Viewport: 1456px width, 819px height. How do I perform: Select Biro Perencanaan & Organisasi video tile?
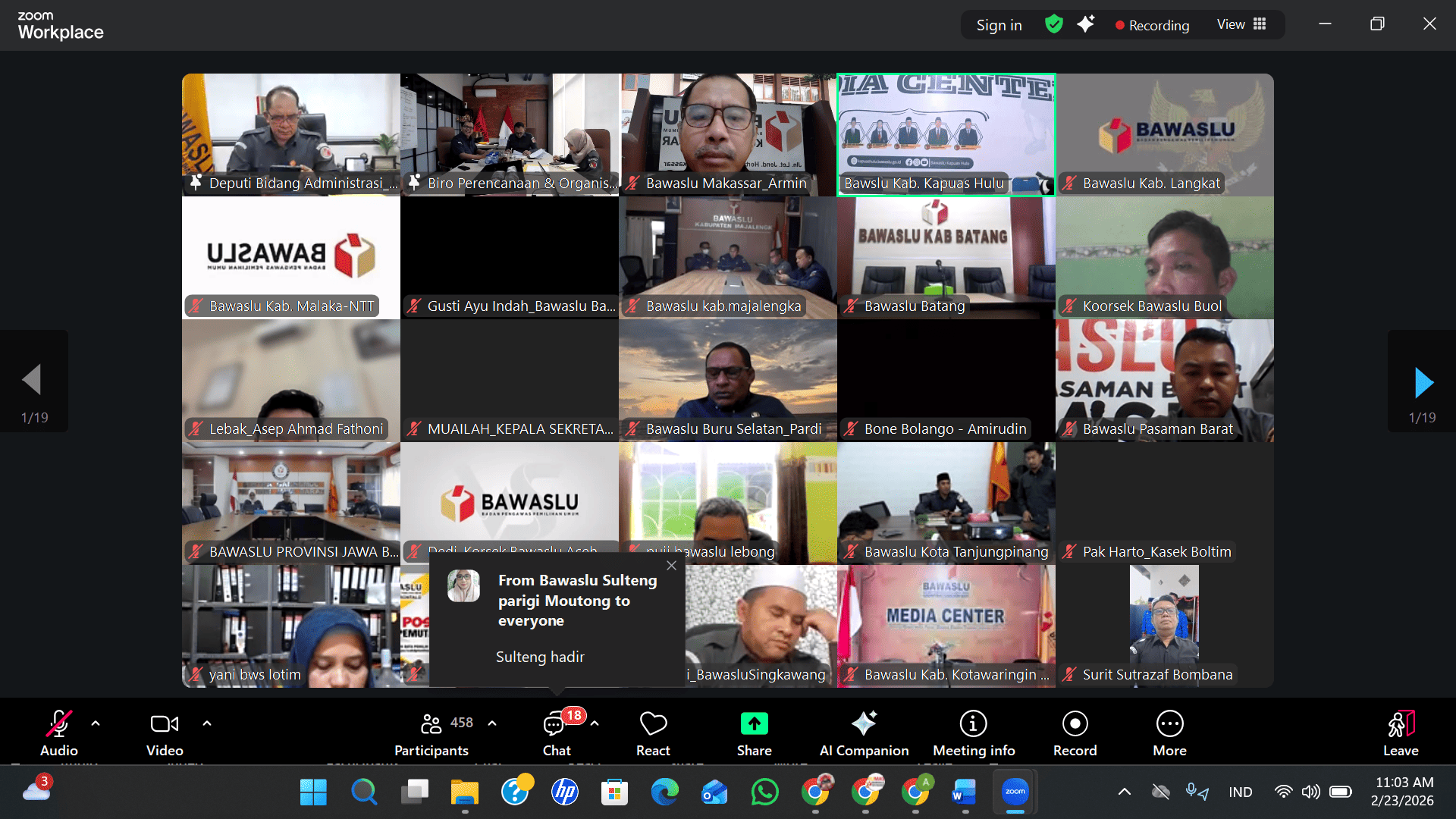point(510,134)
